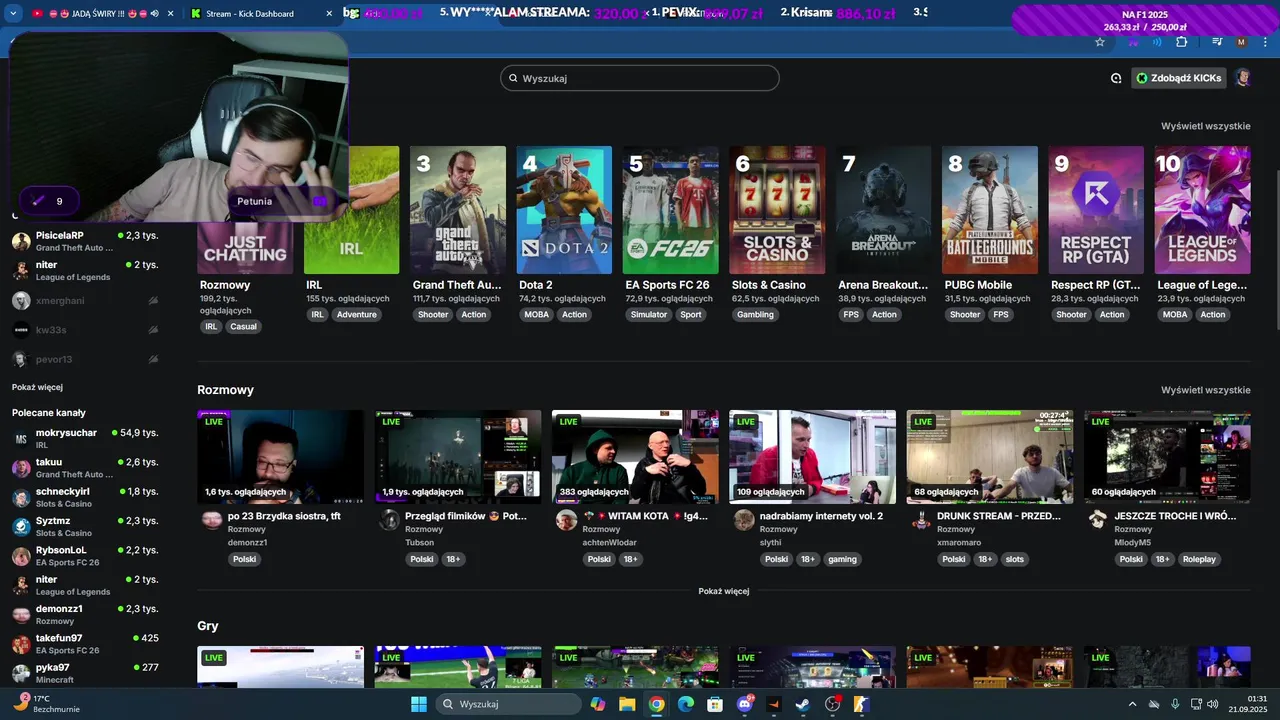The height and width of the screenshot is (720, 1280).
Task: Open RybsonLoL recommended channel
Action: [x=85, y=555]
